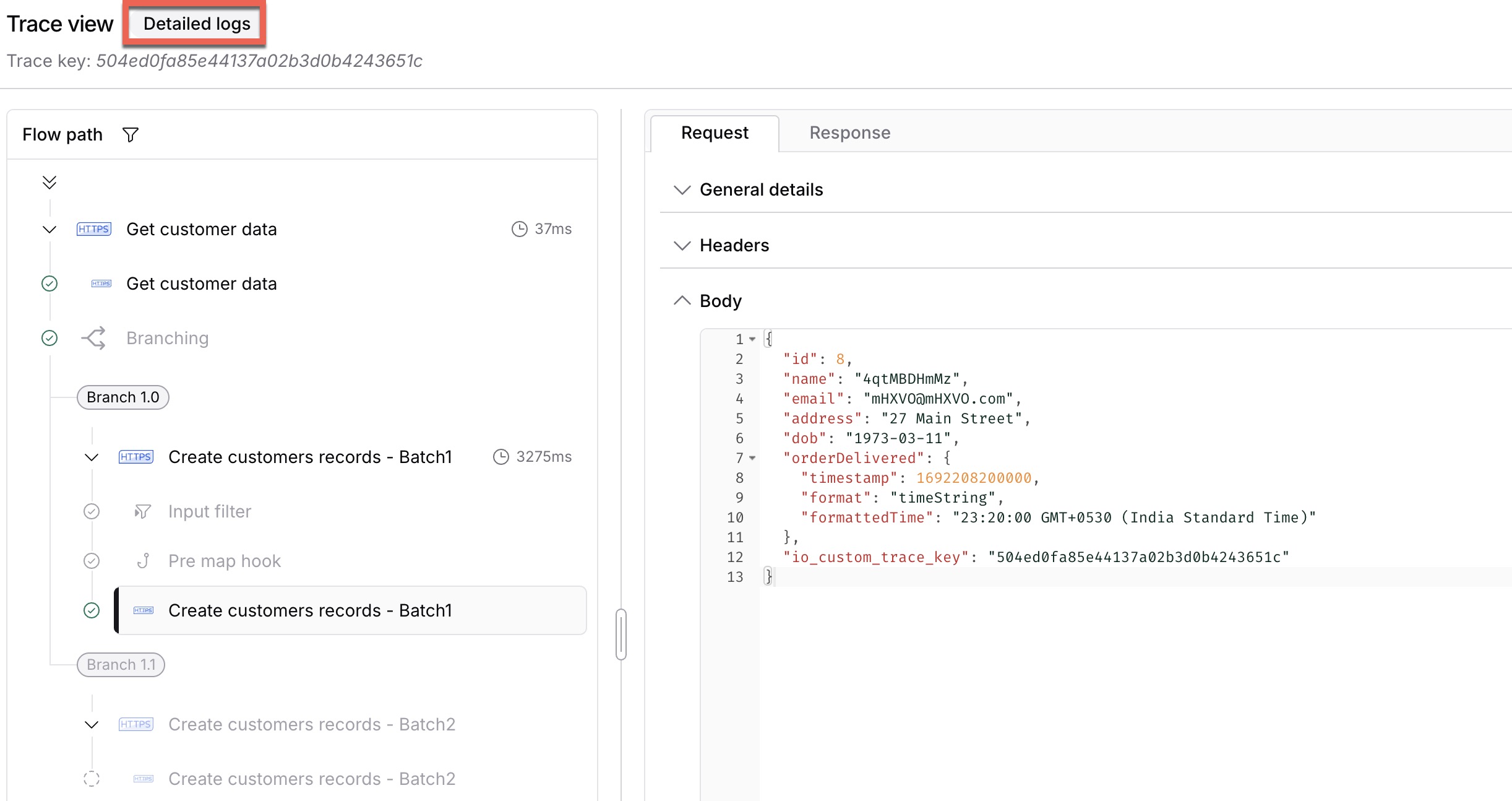Click the timestamp value 1692208200000
The width and height of the screenshot is (1512, 801).
(974, 478)
